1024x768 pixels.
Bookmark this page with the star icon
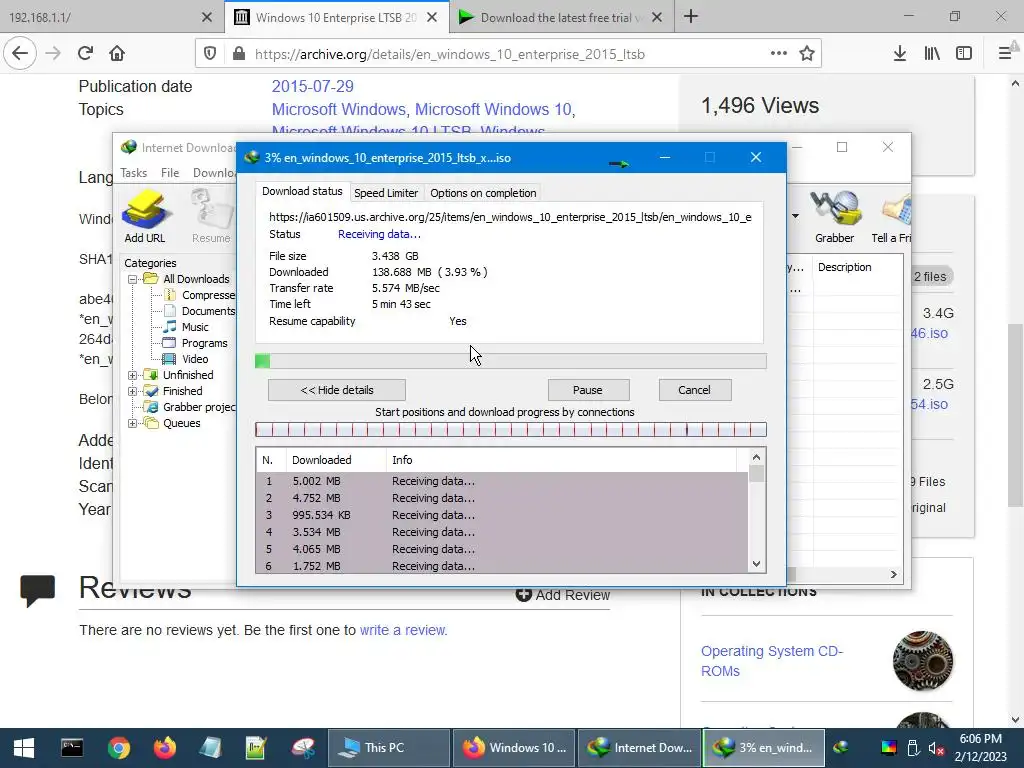click(807, 54)
